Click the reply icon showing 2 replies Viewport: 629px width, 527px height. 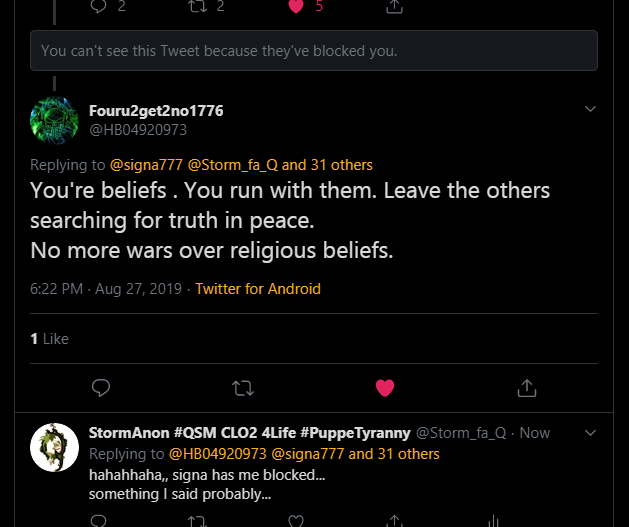click(x=98, y=5)
